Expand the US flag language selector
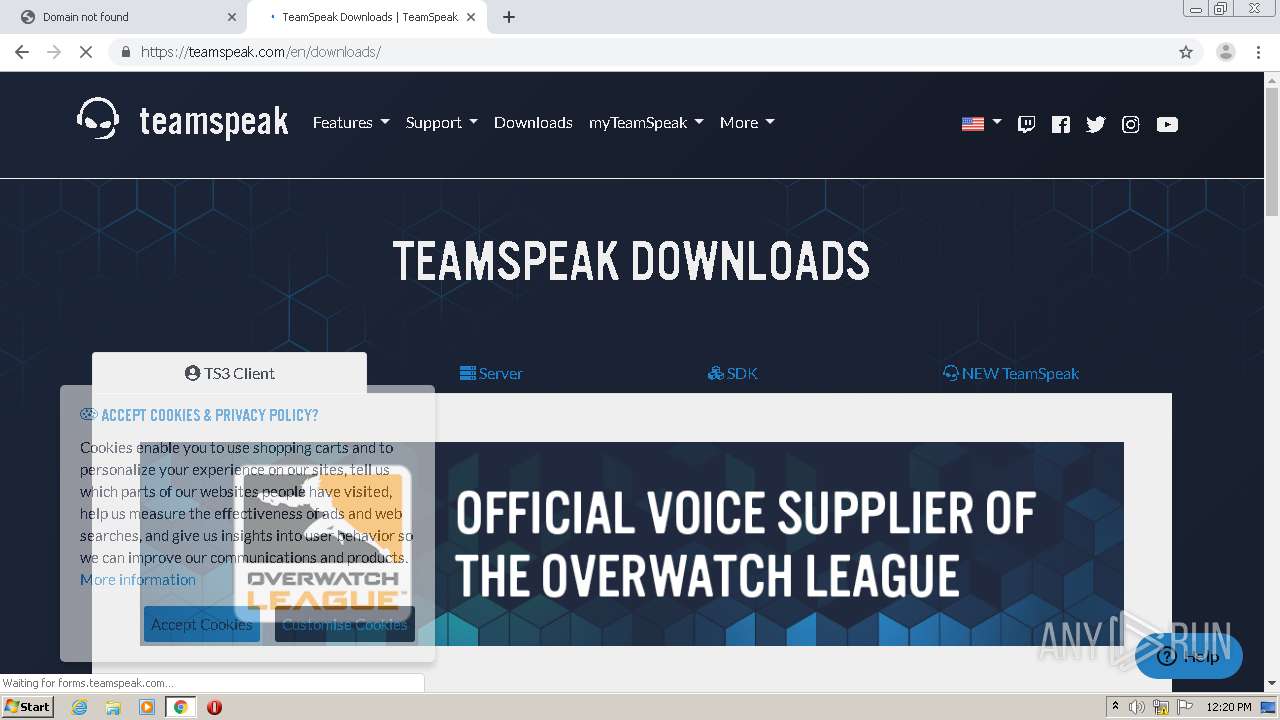1280x720 pixels. (981, 123)
